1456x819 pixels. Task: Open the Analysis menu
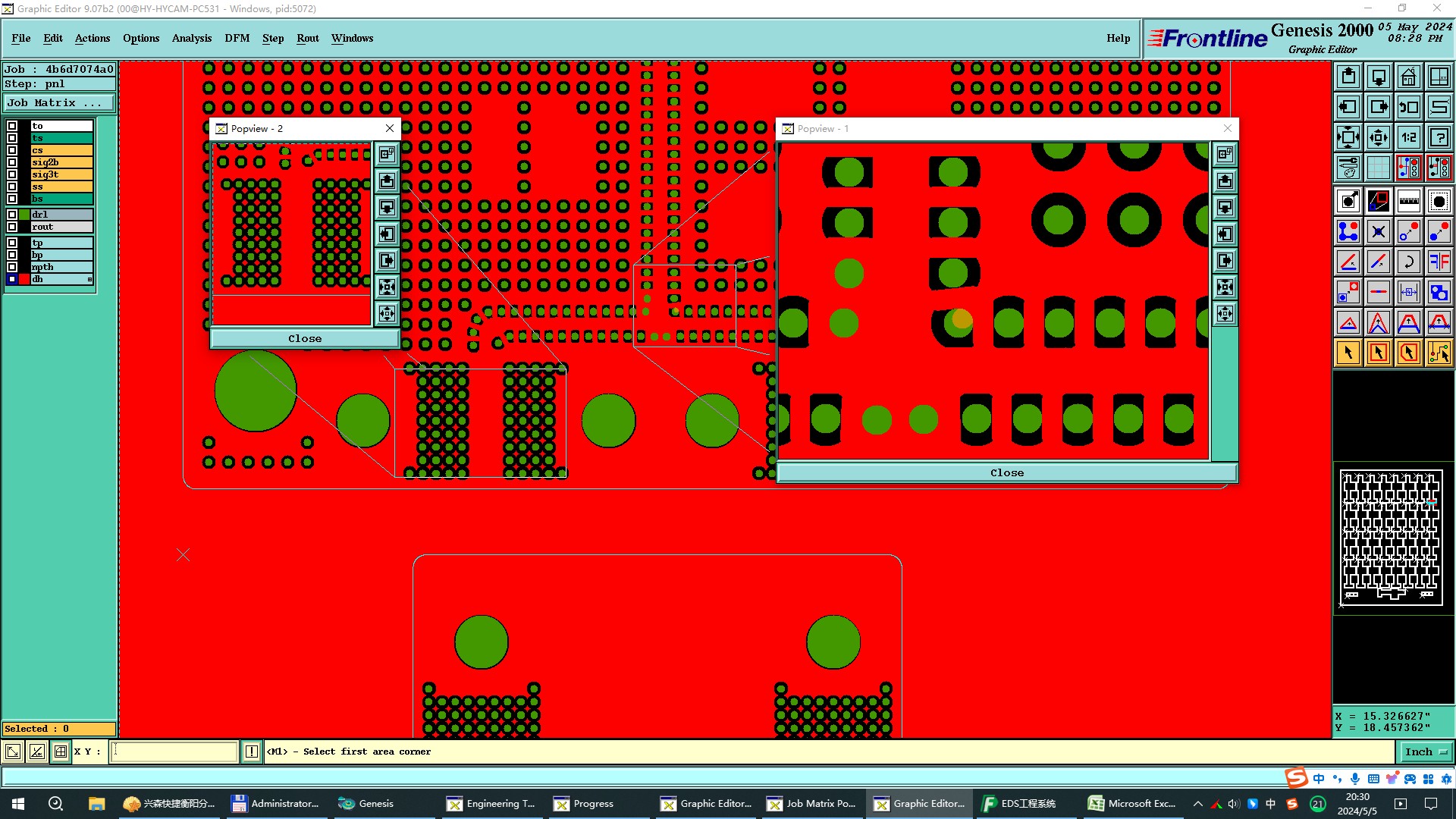[191, 38]
